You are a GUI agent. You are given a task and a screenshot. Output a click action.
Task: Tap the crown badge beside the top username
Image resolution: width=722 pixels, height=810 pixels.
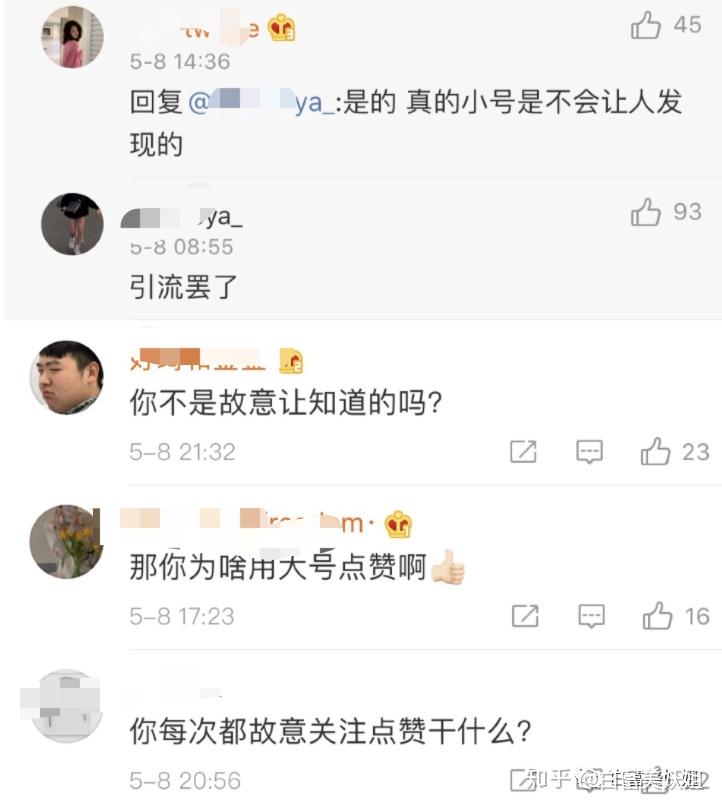(281, 28)
